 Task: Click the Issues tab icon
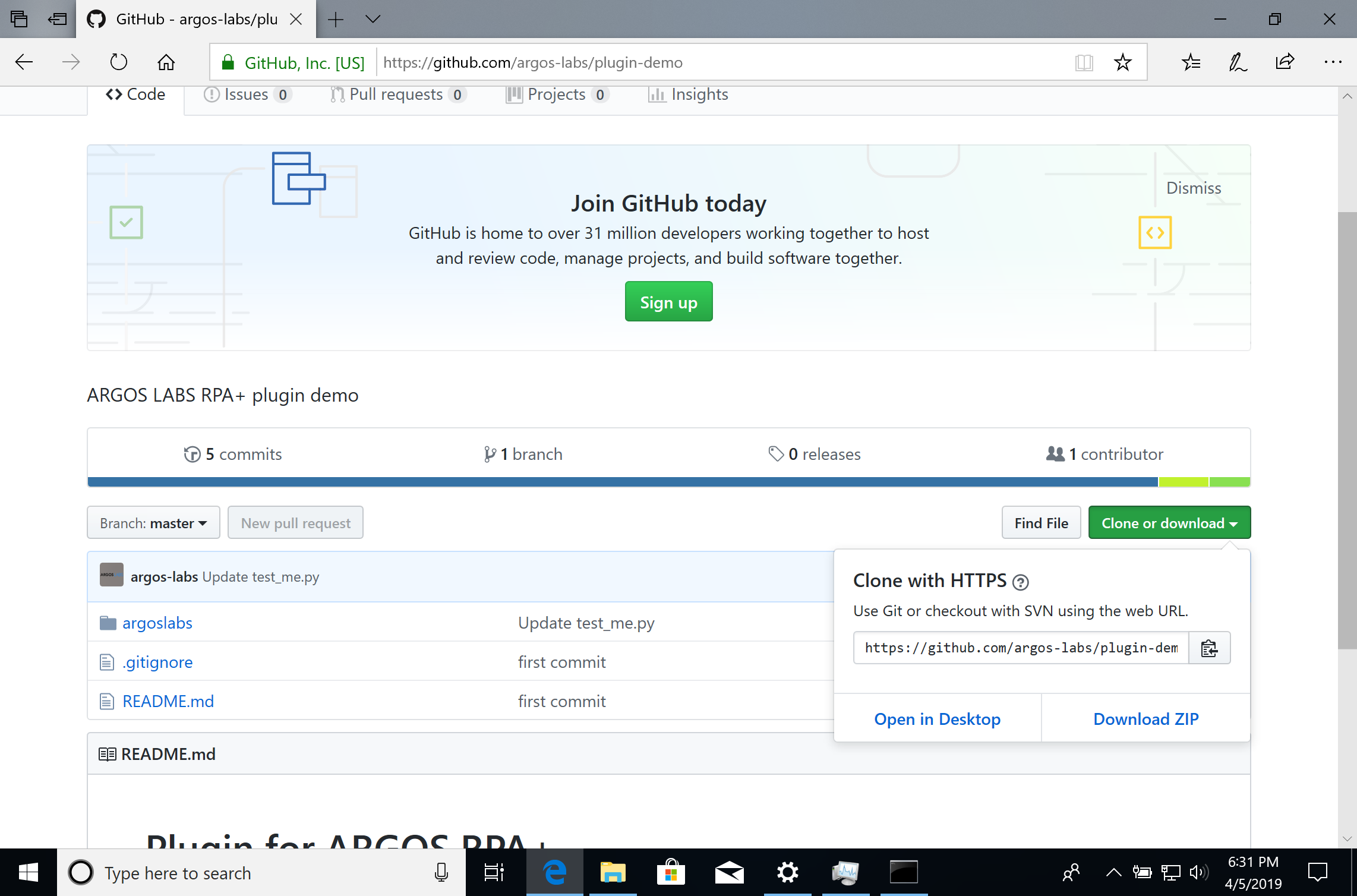(x=211, y=94)
